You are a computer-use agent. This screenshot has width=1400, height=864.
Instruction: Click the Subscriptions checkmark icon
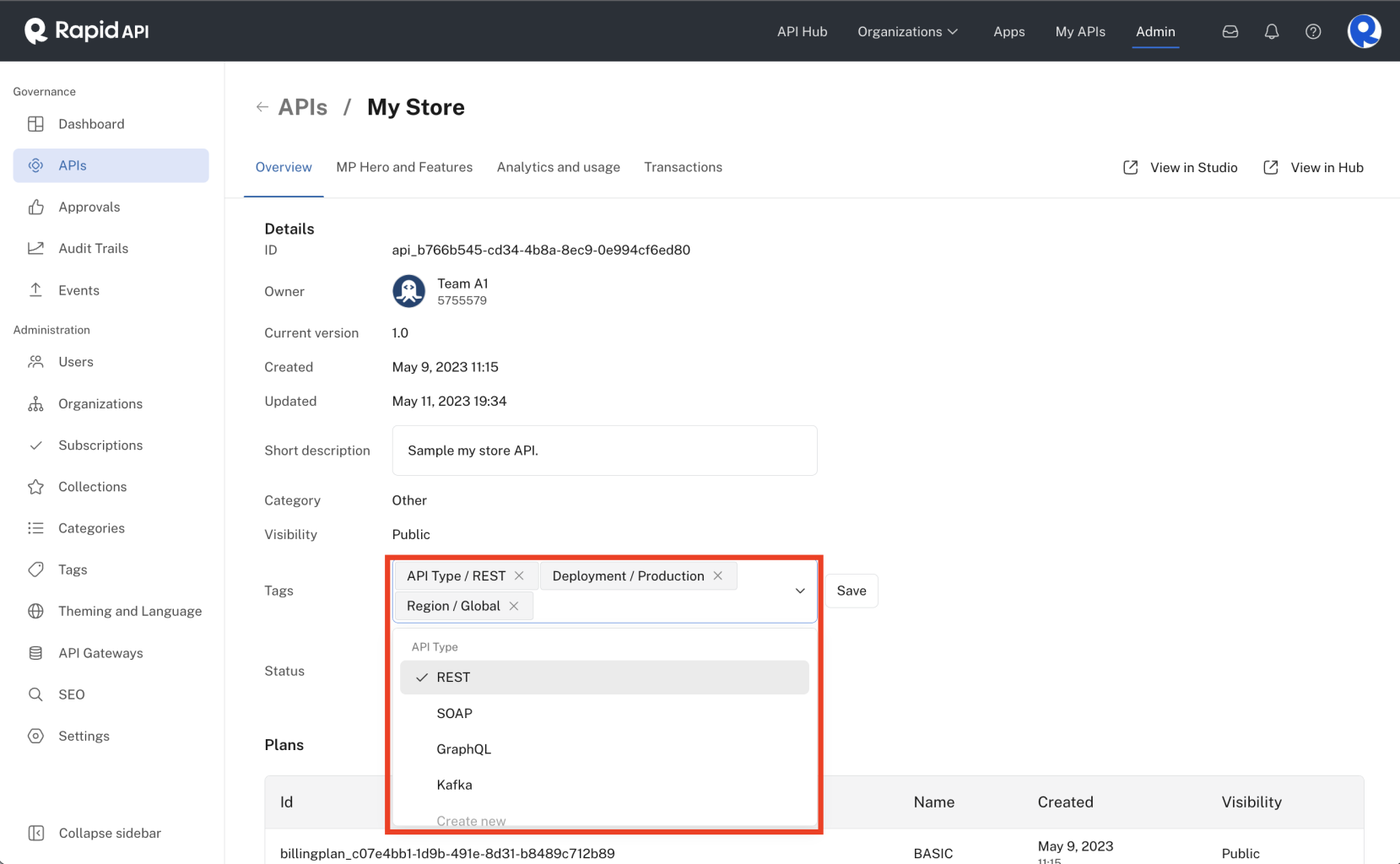[35, 445]
